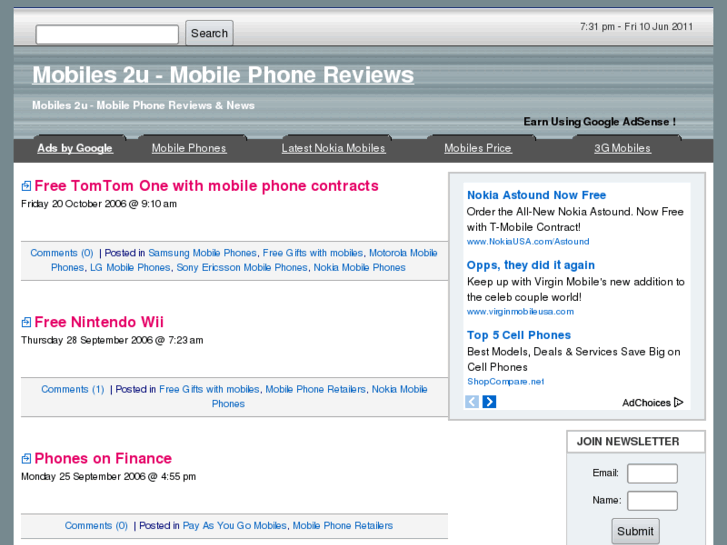
Task: Click the newsletter Email field
Action: [652, 474]
